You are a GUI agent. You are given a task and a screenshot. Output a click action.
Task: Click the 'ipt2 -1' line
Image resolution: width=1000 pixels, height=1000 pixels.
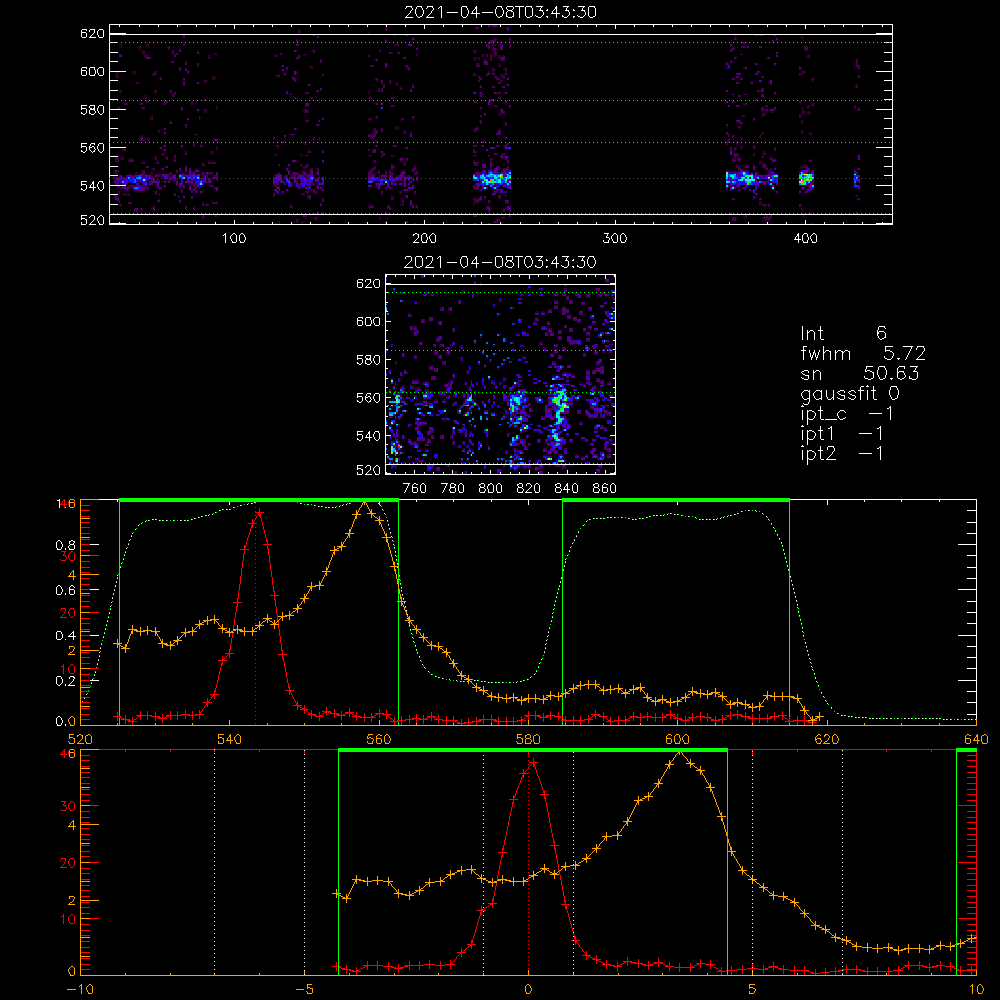(842, 453)
